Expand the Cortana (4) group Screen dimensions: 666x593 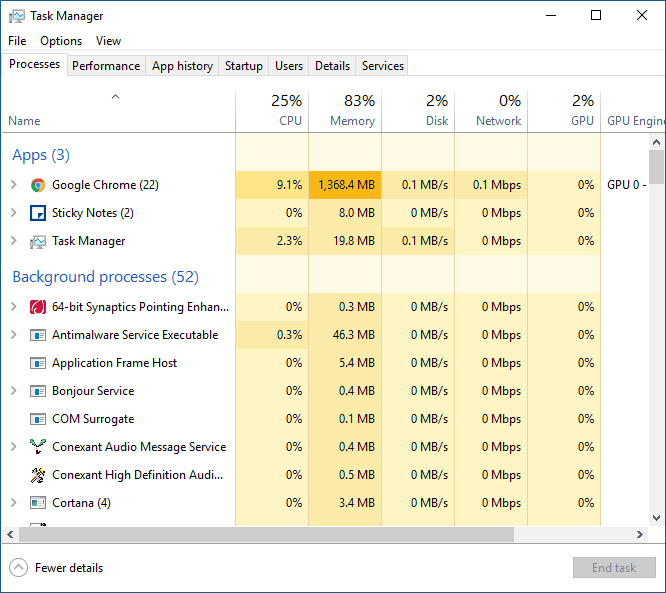14,503
